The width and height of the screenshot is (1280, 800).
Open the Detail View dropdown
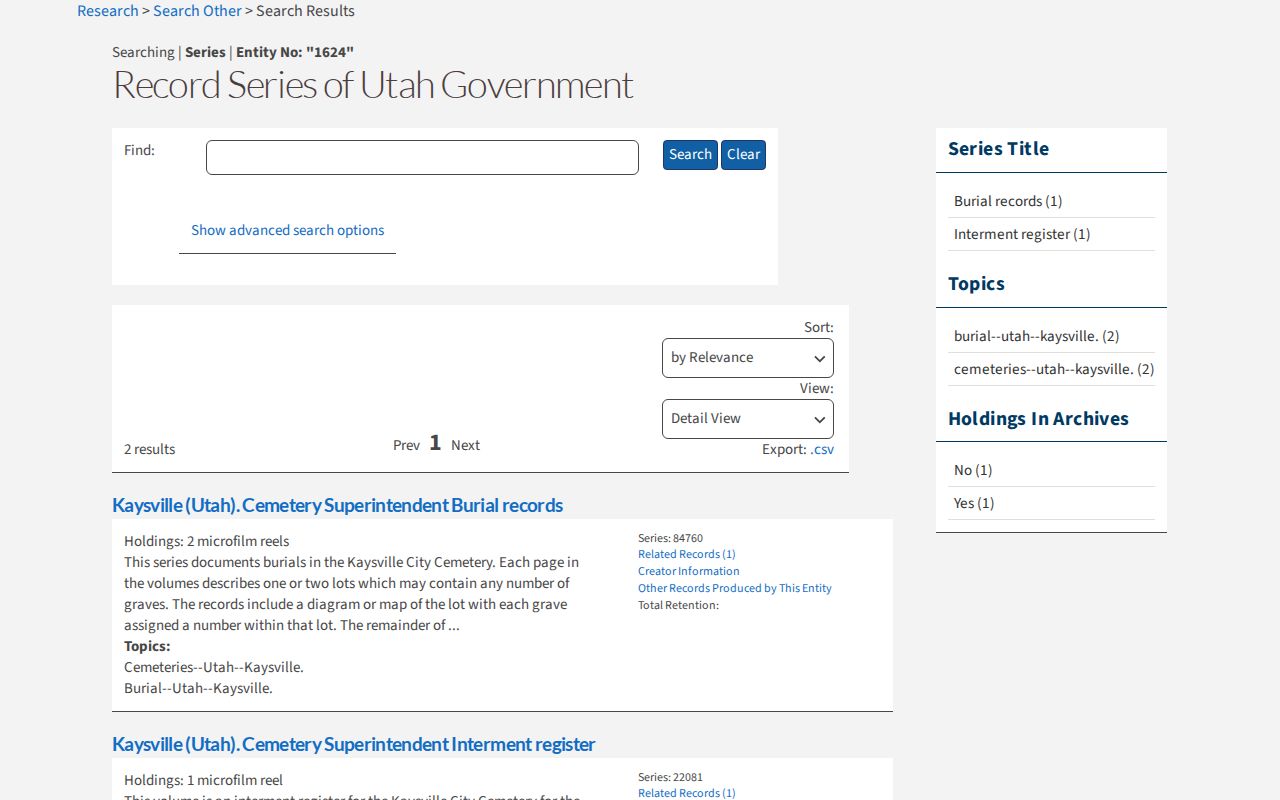tap(748, 419)
